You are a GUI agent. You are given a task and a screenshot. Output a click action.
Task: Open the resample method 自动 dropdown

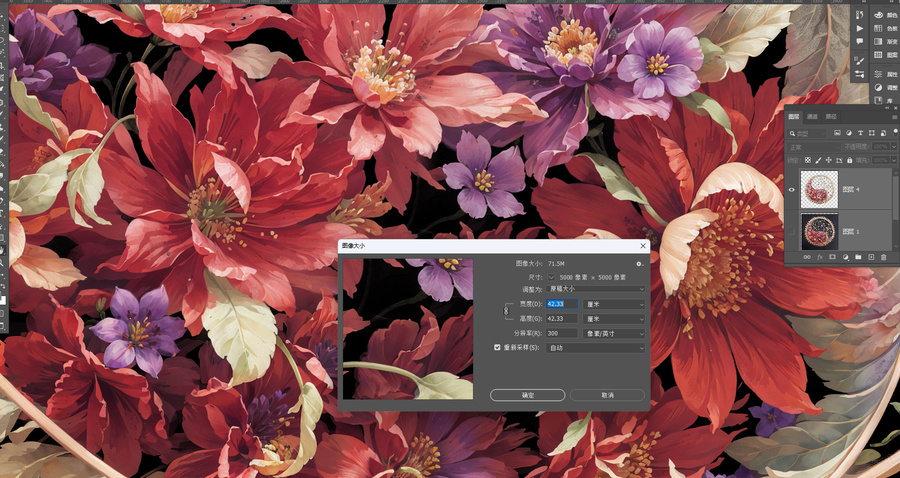pos(595,348)
